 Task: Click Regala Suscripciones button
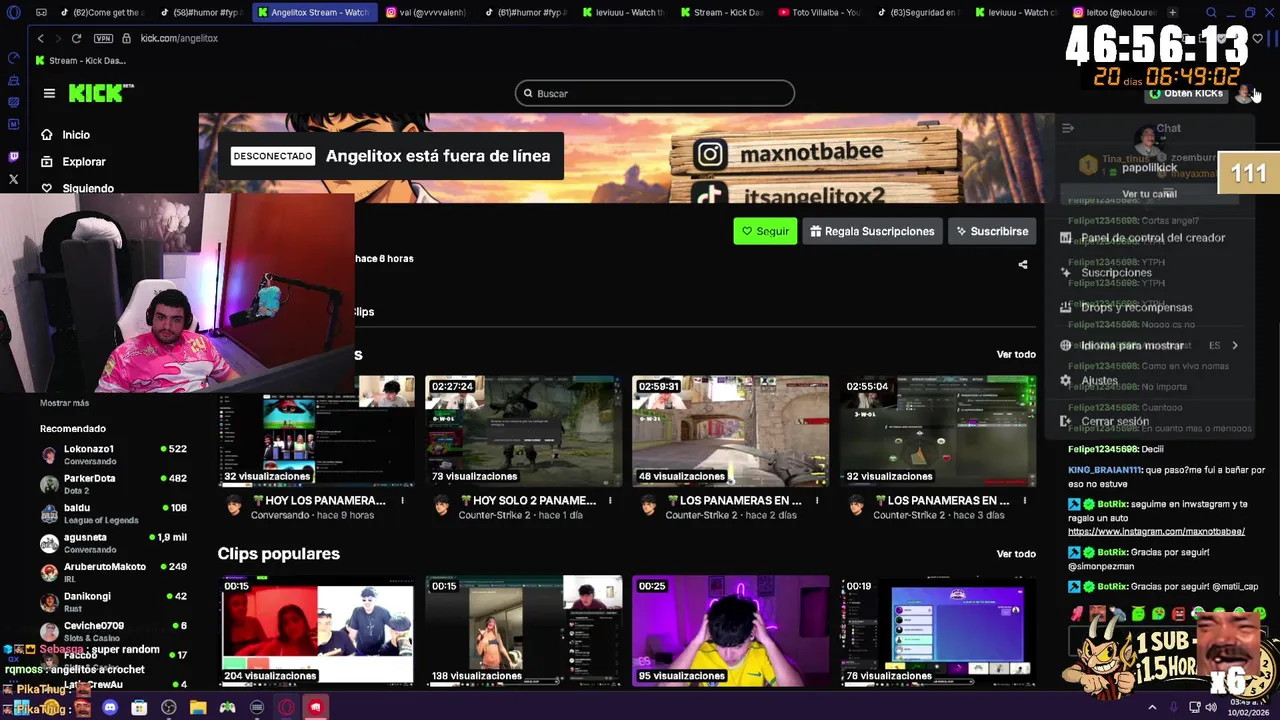872,231
